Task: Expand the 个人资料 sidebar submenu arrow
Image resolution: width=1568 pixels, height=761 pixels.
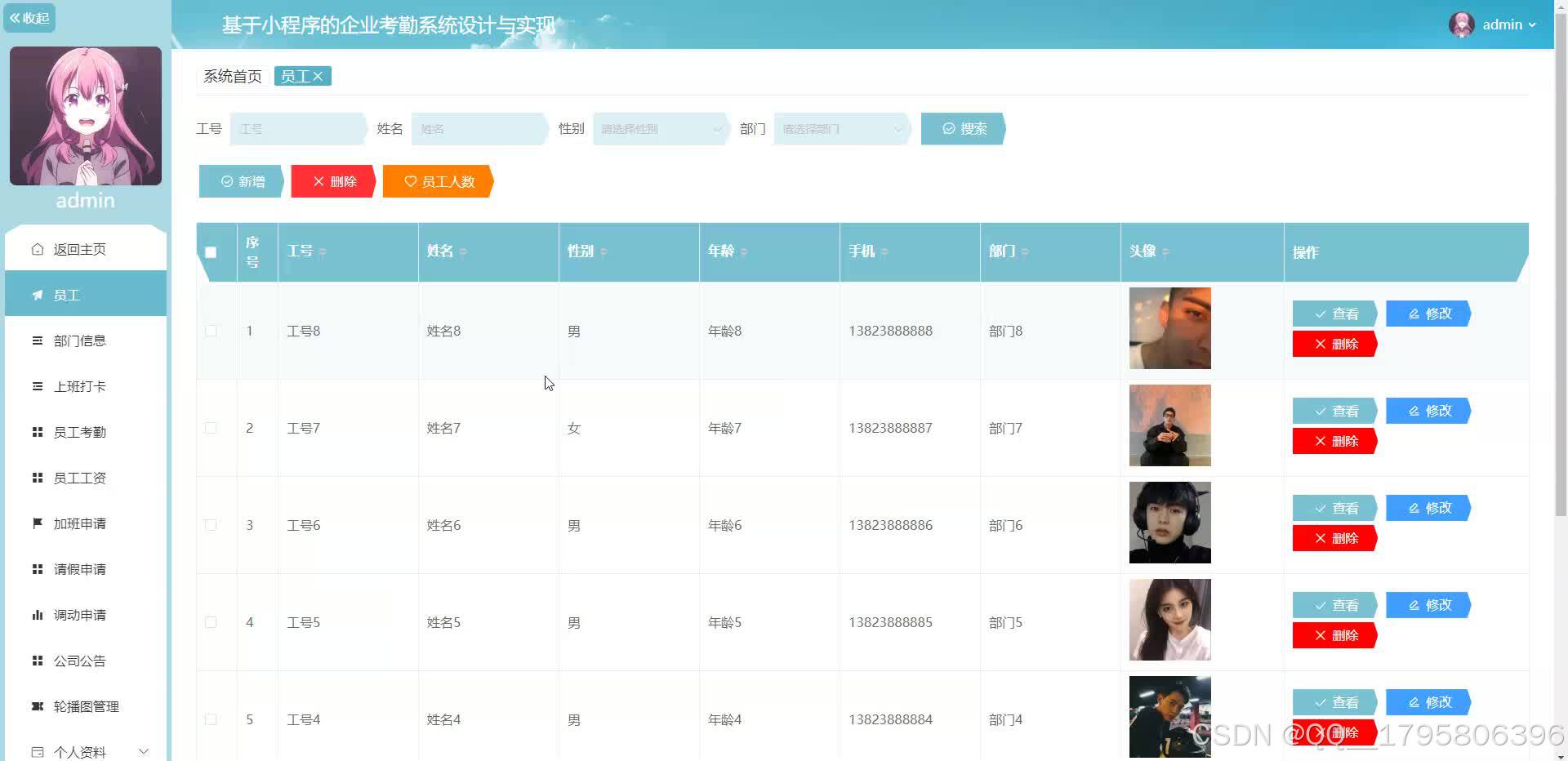Action: [144, 751]
